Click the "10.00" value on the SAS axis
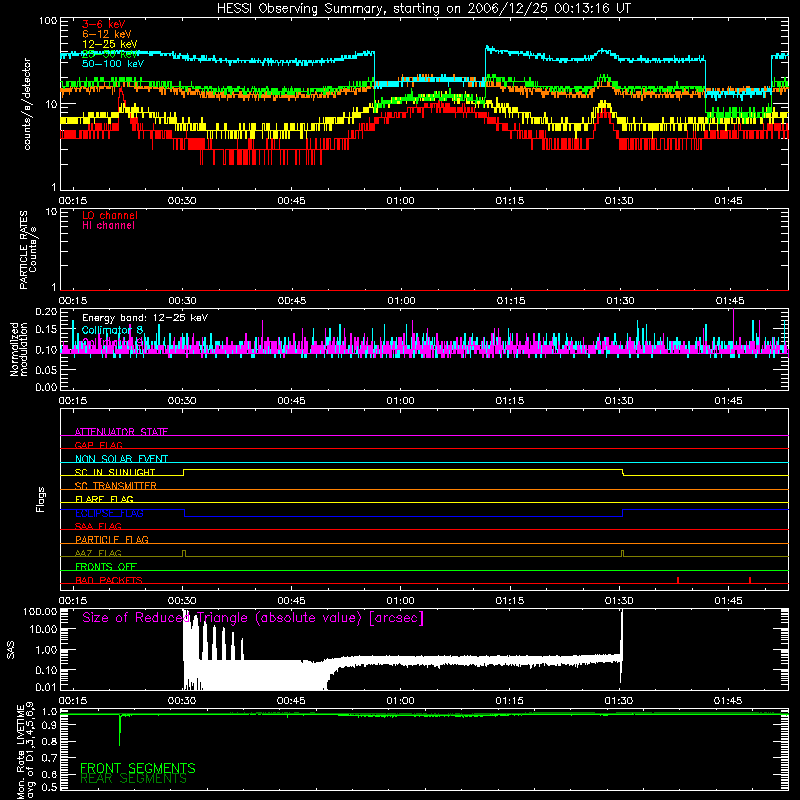 (x=43, y=630)
